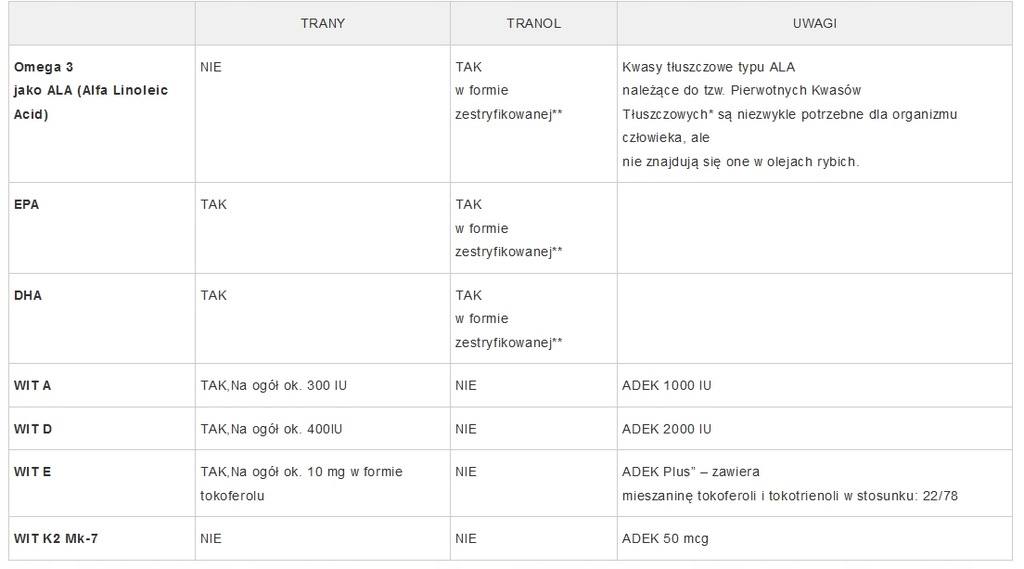Click the ADEK 2000 IU cell

[814, 429]
